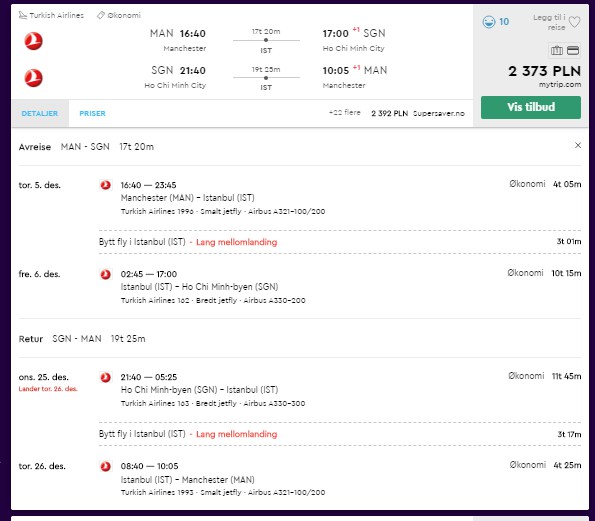Click the MAN 16:40 departure summary
The height and width of the screenshot is (521, 595).
[178, 33]
